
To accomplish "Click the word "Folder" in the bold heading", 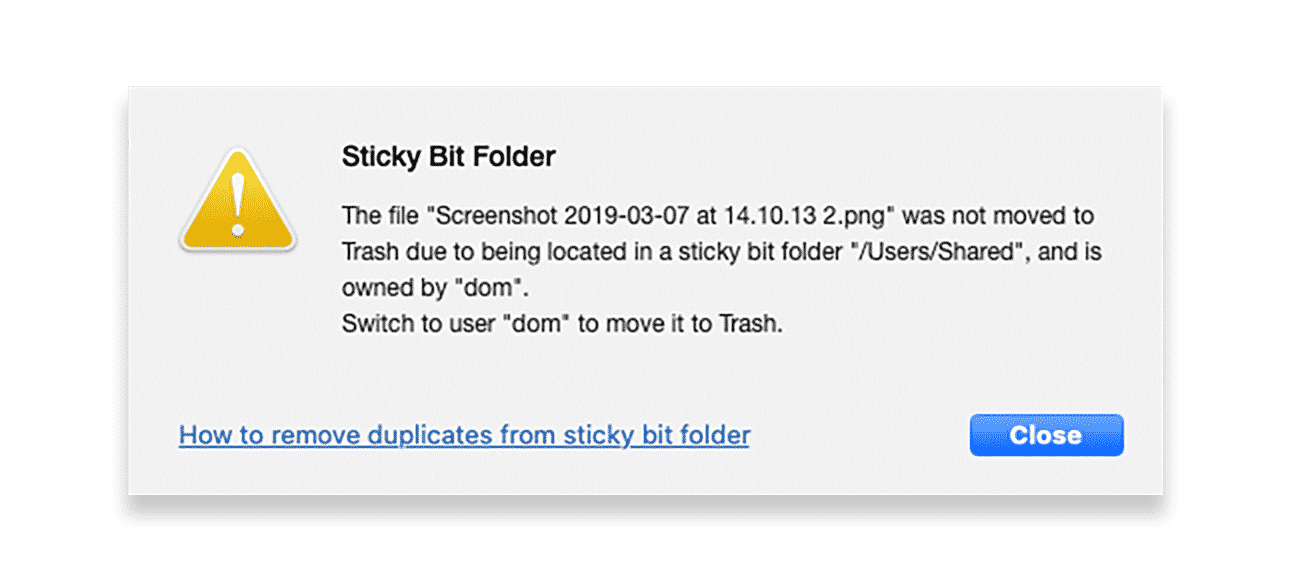I will click(516, 156).
